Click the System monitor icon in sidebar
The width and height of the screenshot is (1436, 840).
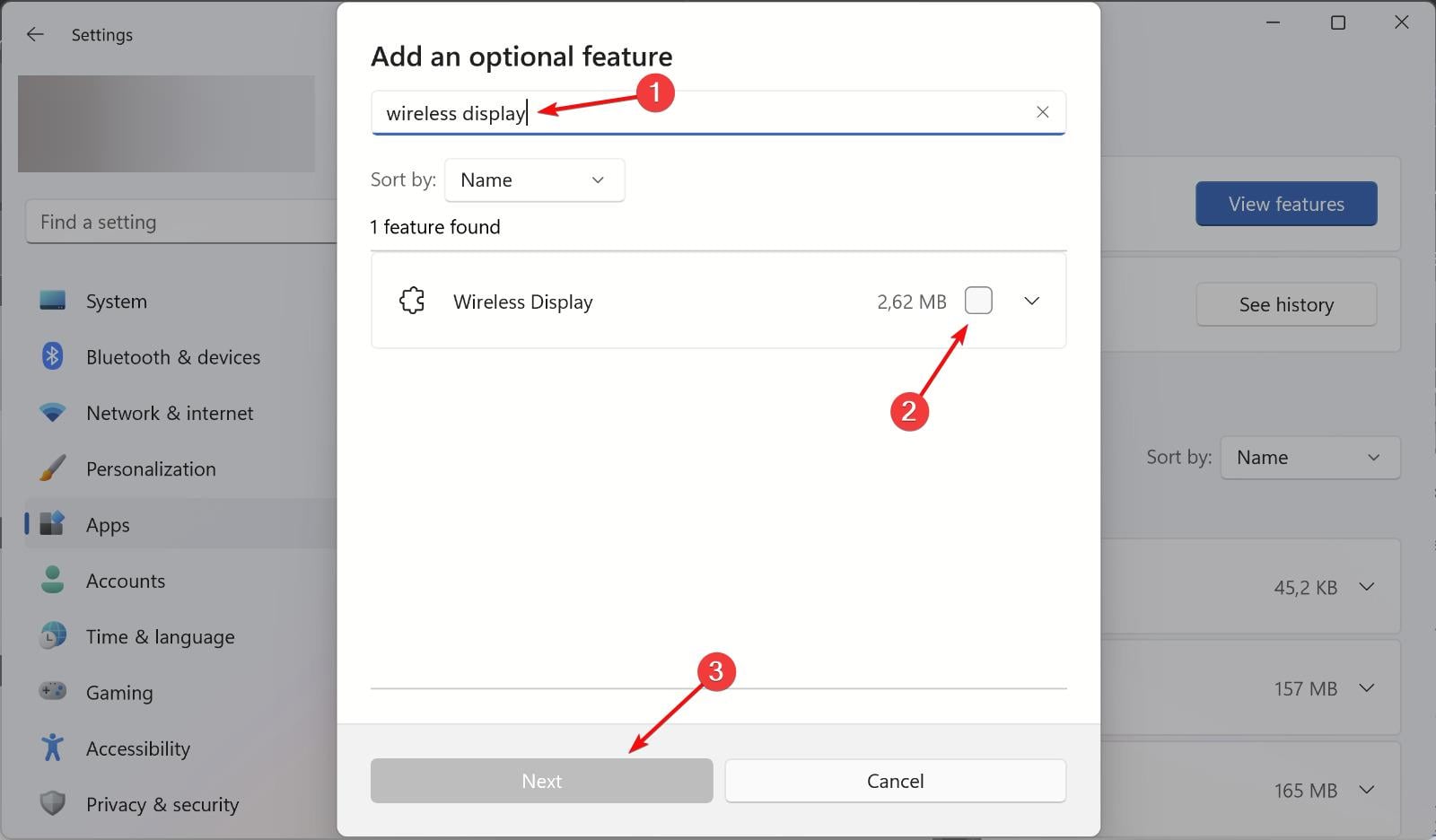coord(52,301)
